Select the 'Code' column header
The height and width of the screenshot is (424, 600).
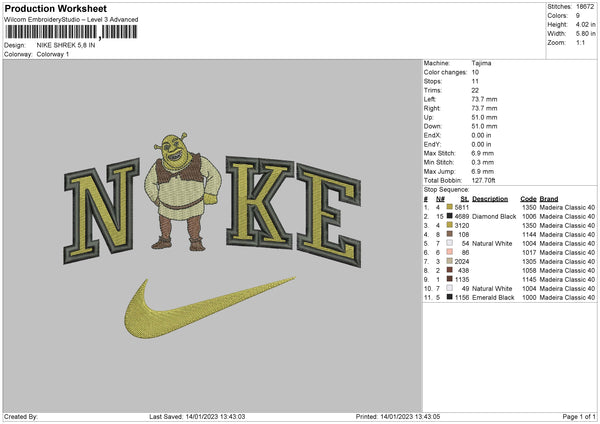click(528, 199)
